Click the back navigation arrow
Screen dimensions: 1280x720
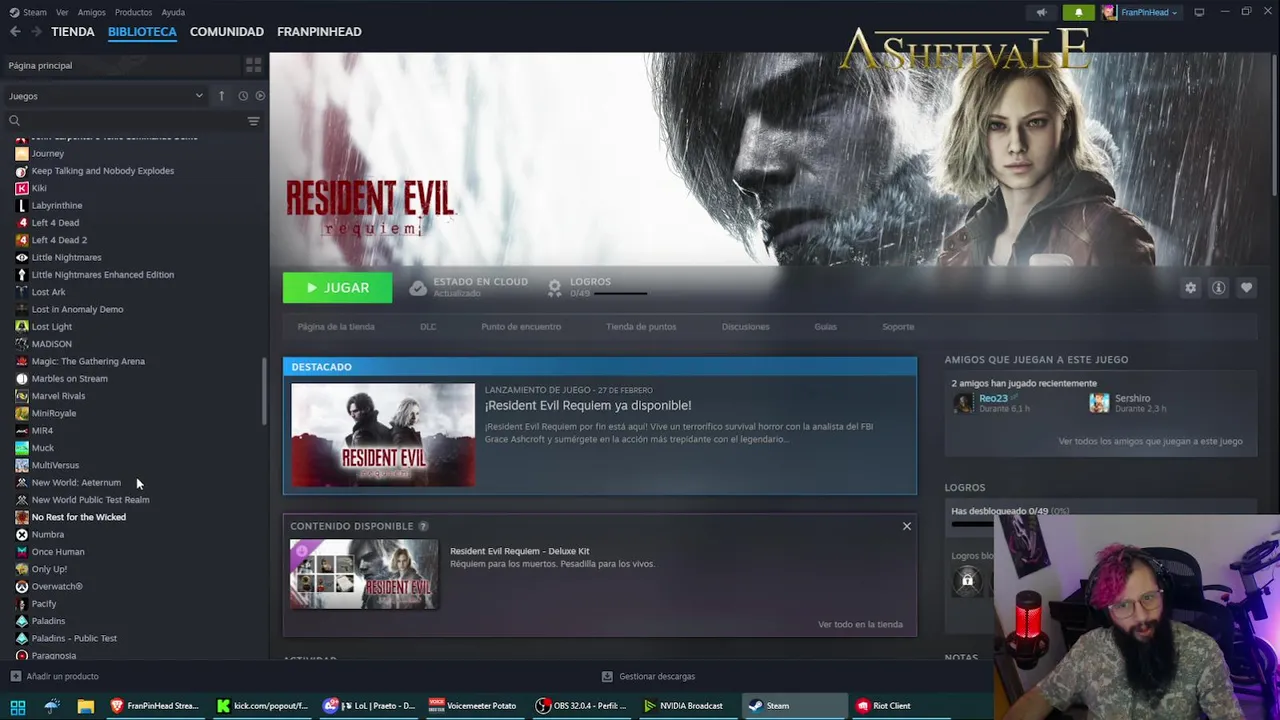[x=15, y=32]
